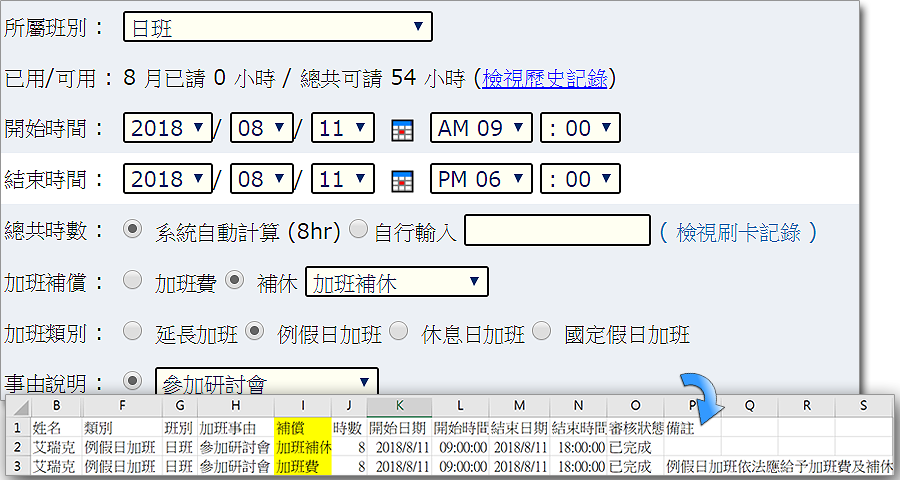
Task: Select 自行輸入 radio button
Action: click(x=358, y=230)
